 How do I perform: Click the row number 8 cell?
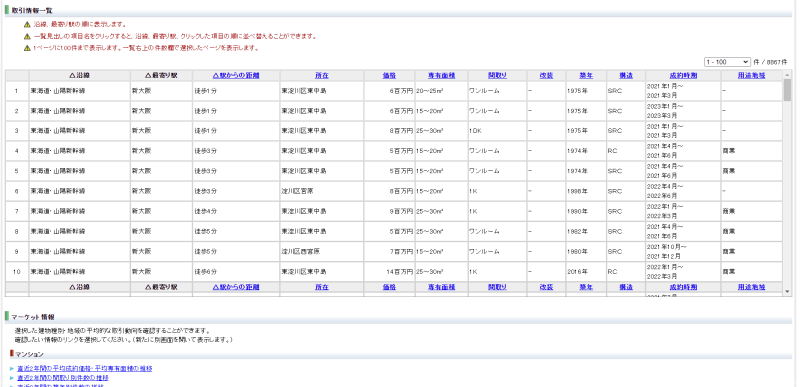tap(17, 231)
